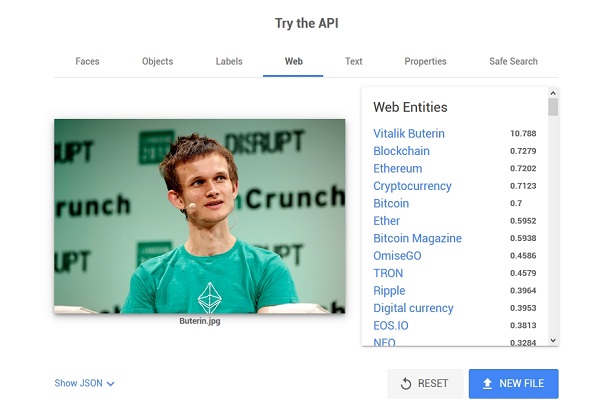Click scrollbar down arrow in Web Entities
The image size is (600, 400).
tap(553, 340)
